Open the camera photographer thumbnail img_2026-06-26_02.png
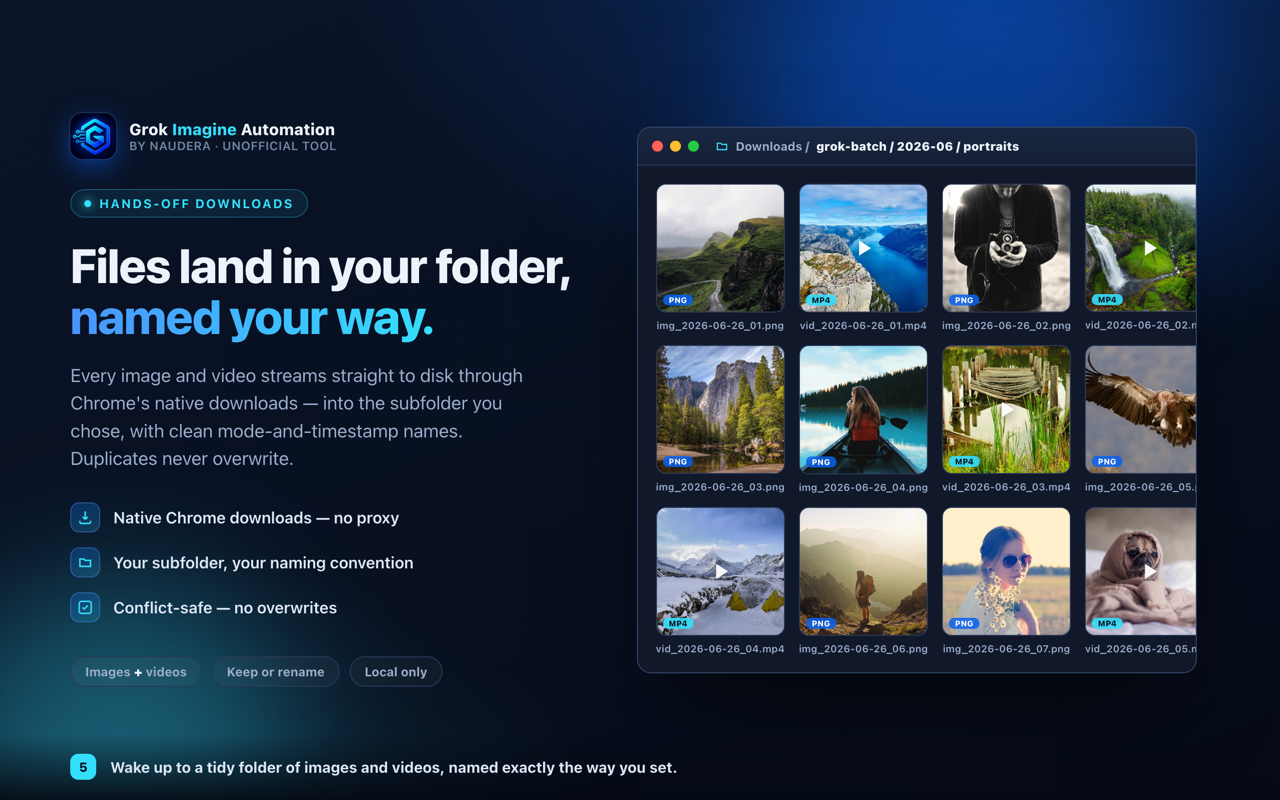Screen dimensions: 1280x800 click(1006, 248)
